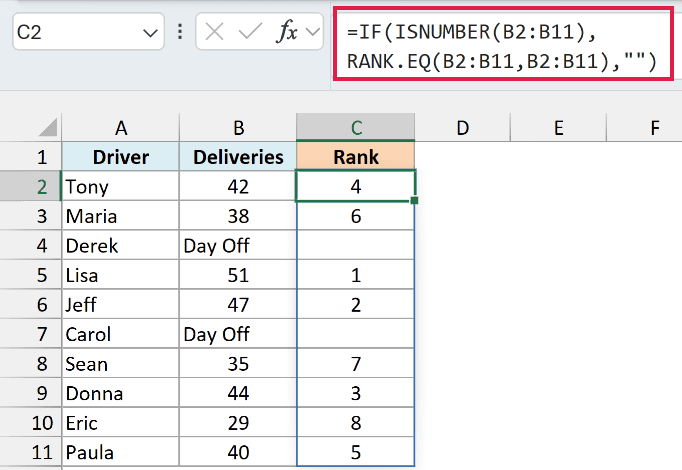This screenshot has height=470, width=682.
Task: Click Sean's deliveries value 35
Action: (x=238, y=363)
